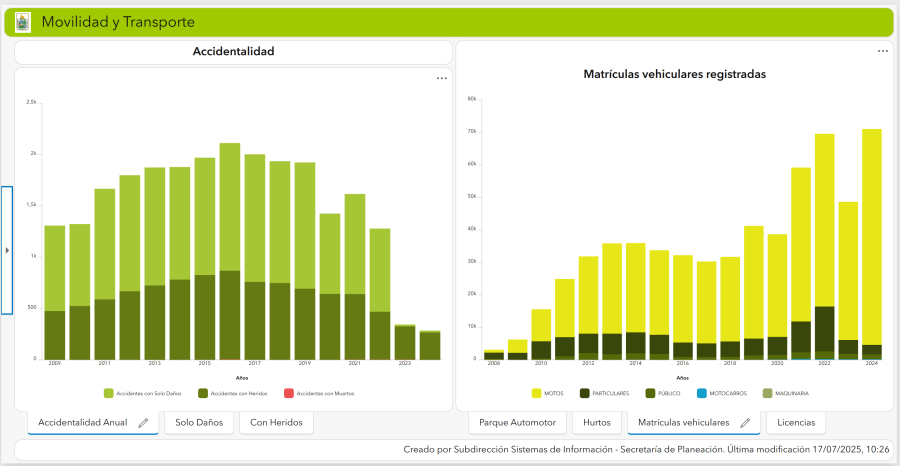The width and height of the screenshot is (900, 466).
Task: Toggle the MOTOS legend swatch
Action: tap(537, 394)
